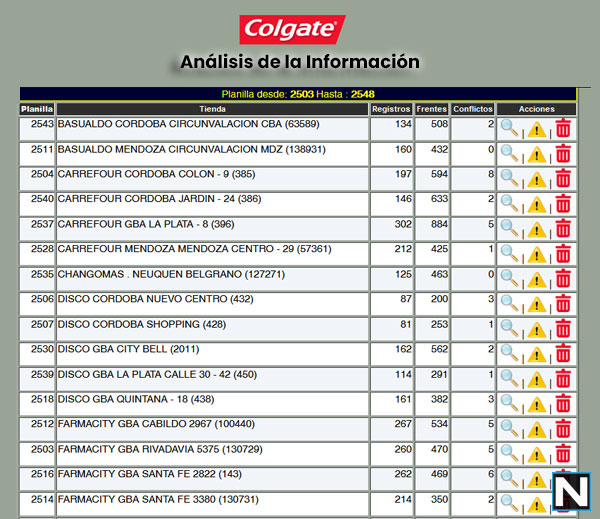Open magnifier for FARMACITY GBA RIVADAVIA 5375
The image size is (600, 519).
coord(509,453)
